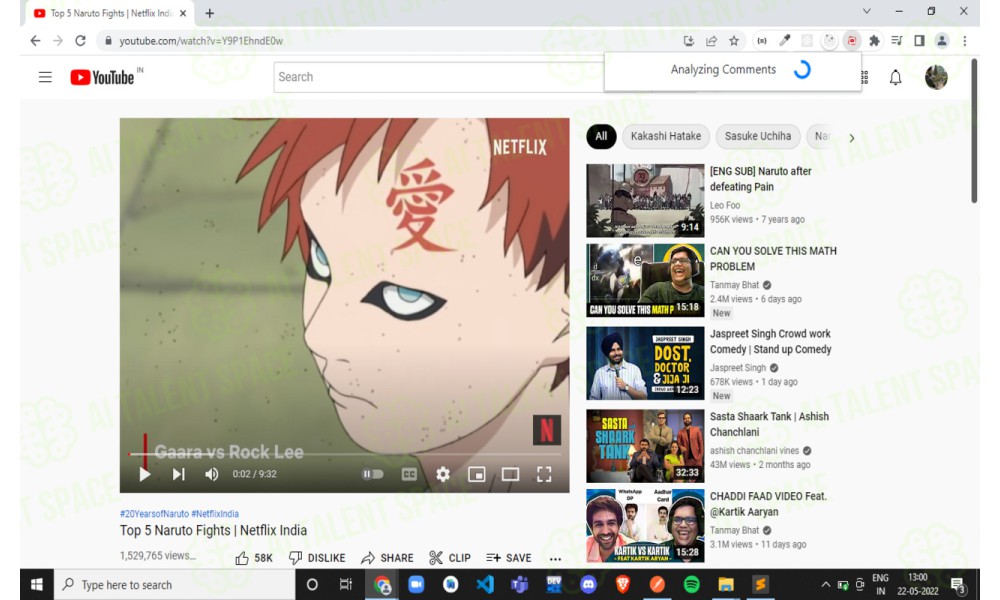Select the Kakashi Hatake filter chip
Image resolution: width=1000 pixels, height=600 pixels.
click(x=666, y=136)
